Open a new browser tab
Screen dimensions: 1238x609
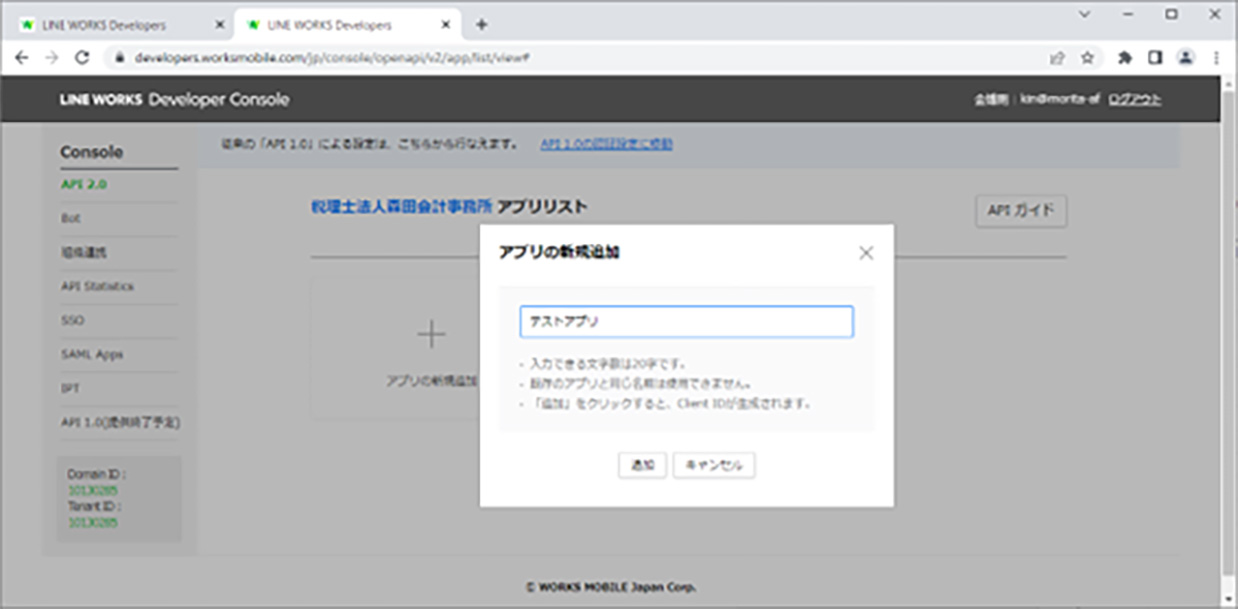click(481, 24)
